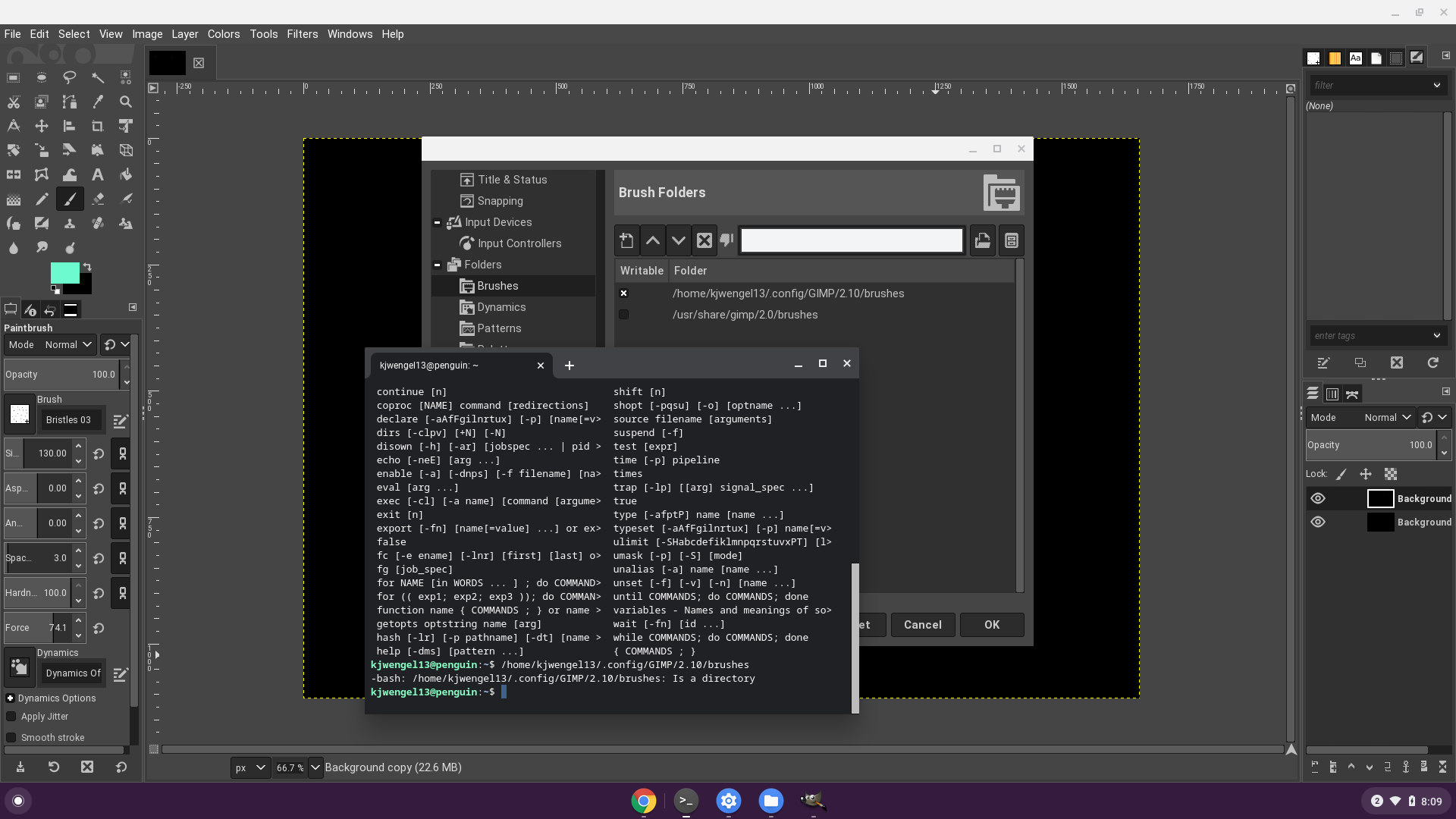Screen dimensions: 1456x819
Task: Open the file browser button for folders
Action: (x=982, y=241)
